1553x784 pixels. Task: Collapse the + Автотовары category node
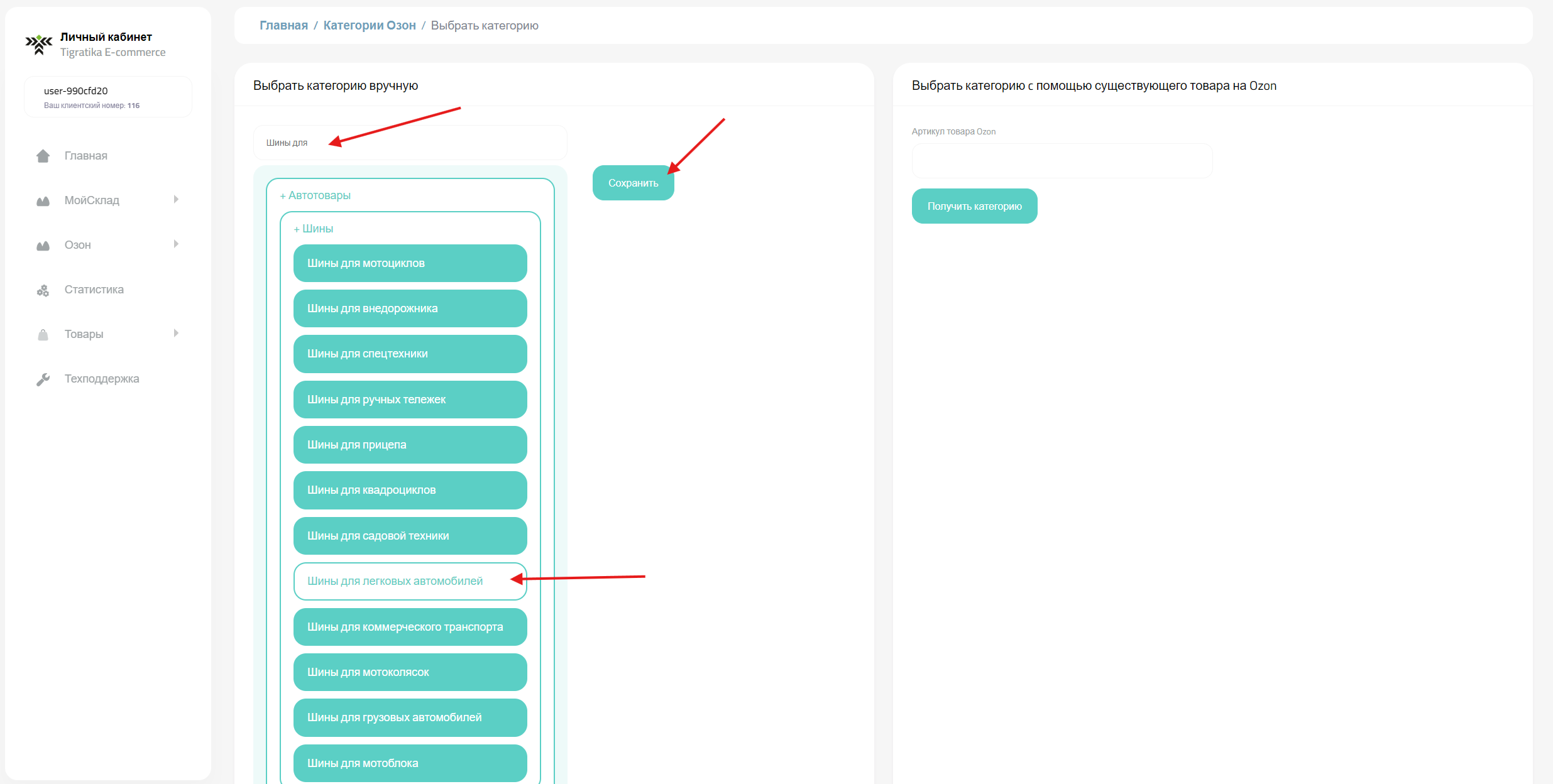pyautogui.click(x=316, y=195)
